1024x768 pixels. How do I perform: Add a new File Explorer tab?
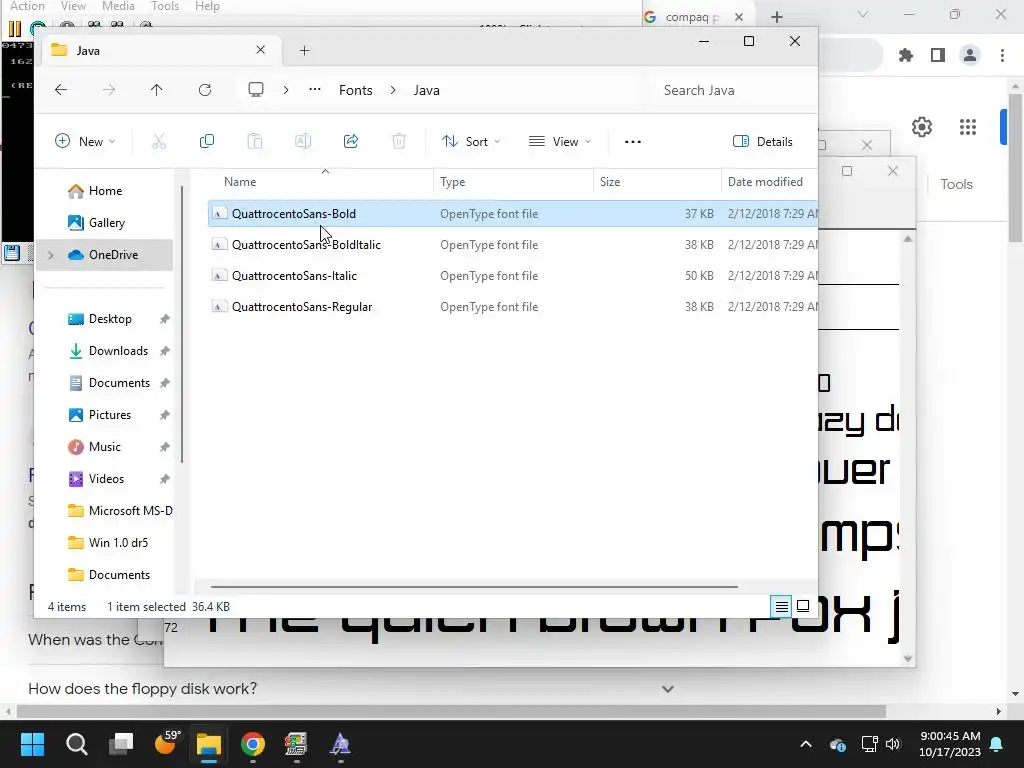point(304,51)
